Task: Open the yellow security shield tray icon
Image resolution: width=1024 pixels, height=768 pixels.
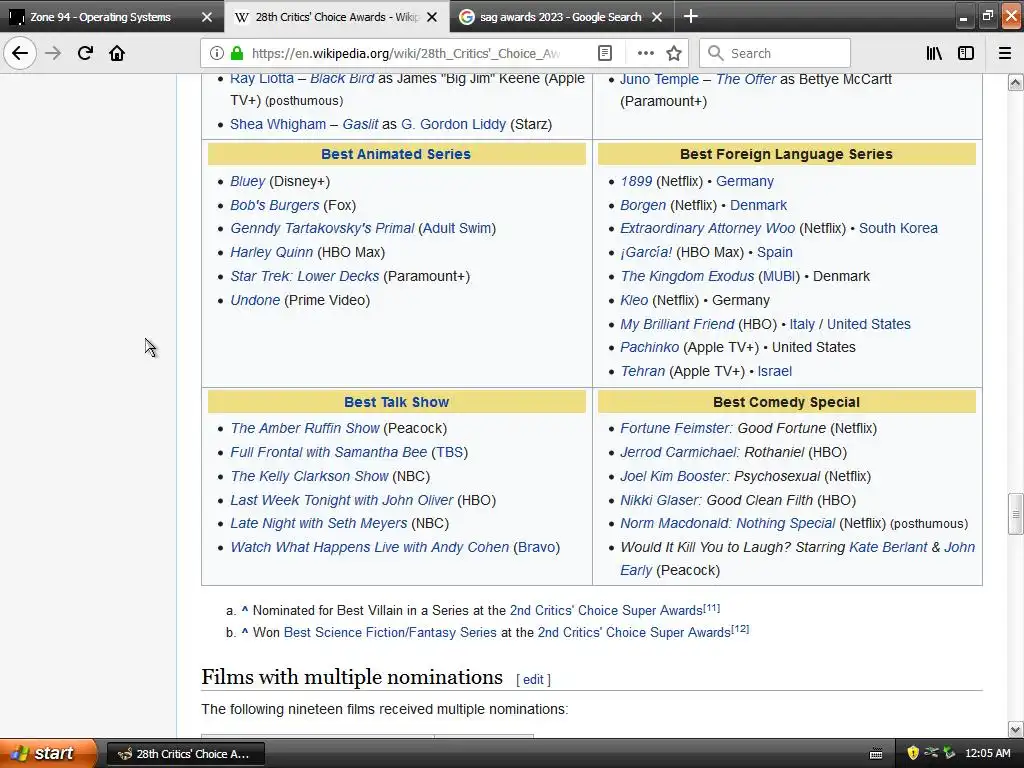Action: (x=913, y=754)
